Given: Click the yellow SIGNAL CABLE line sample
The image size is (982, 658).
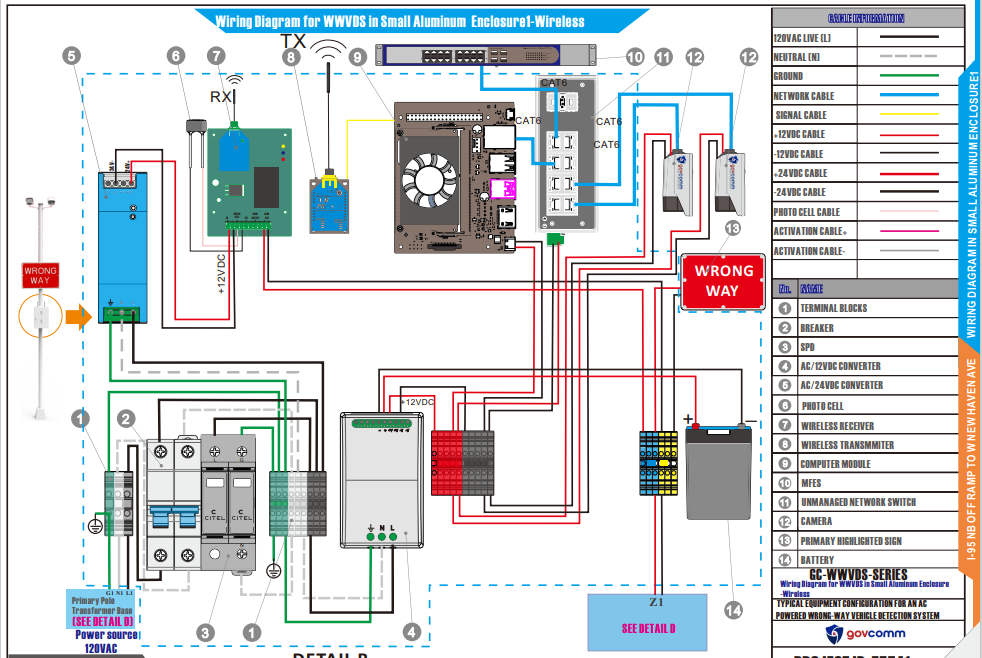Looking at the screenshot, I should click(909, 115).
